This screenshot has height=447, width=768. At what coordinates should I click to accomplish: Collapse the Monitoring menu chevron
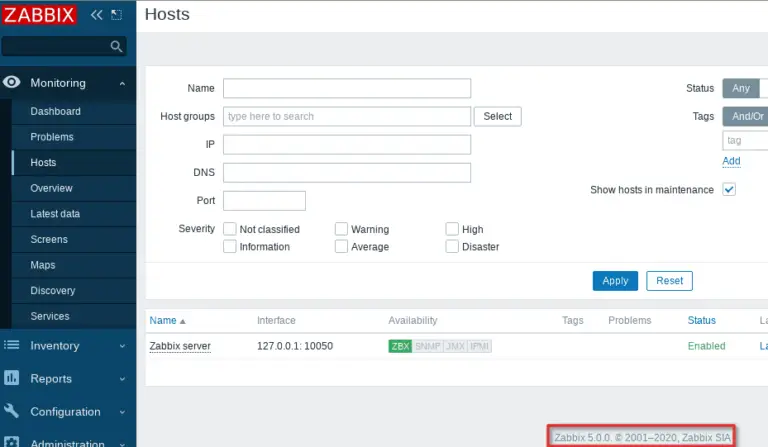(x=122, y=84)
